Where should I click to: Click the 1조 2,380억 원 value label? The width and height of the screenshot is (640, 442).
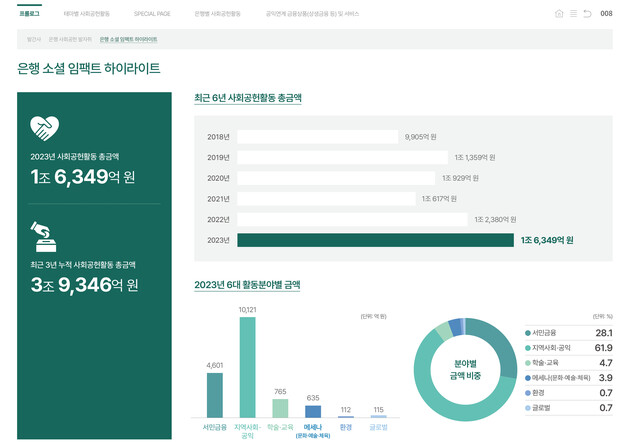coord(495,220)
